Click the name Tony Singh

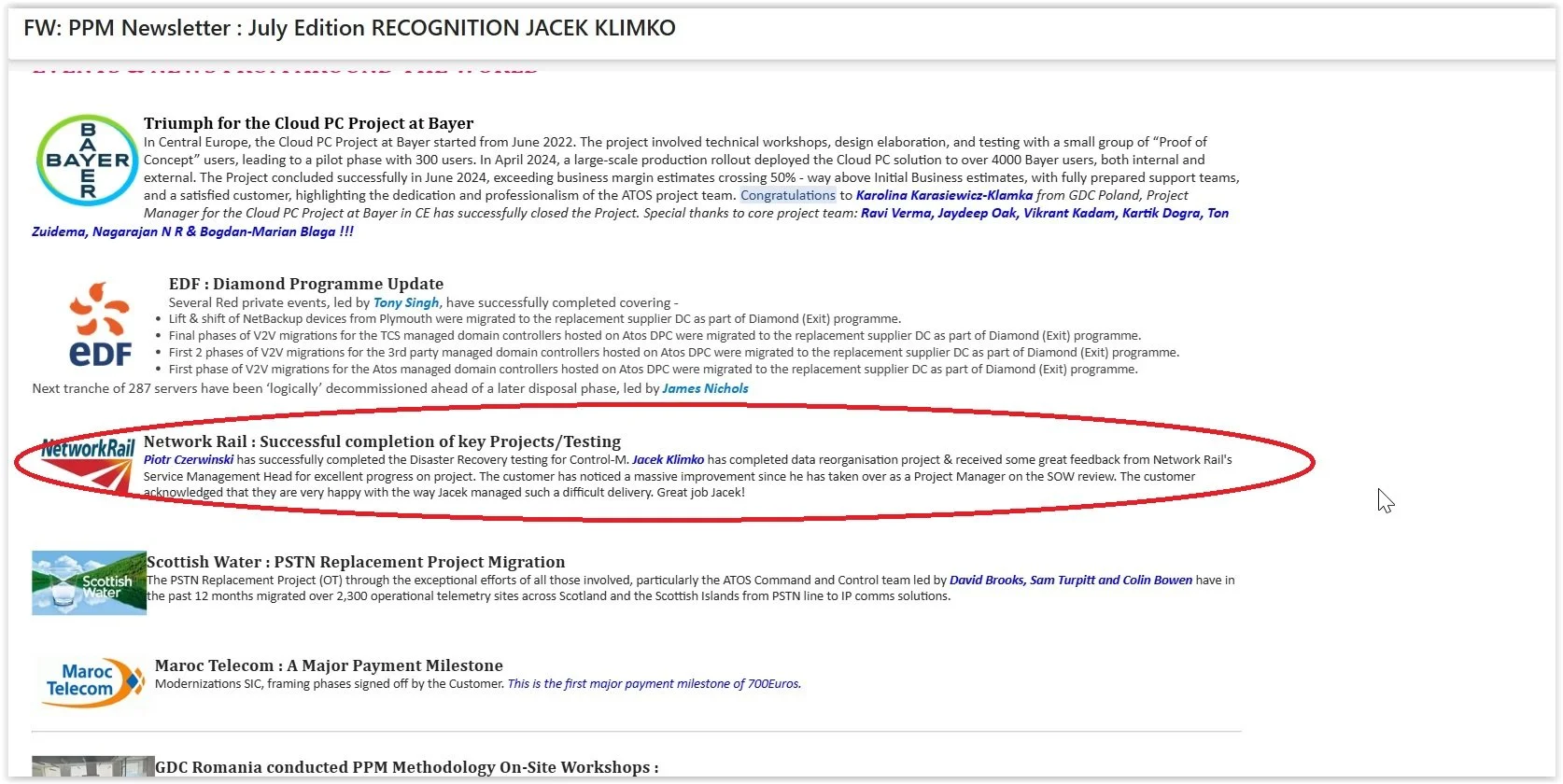406,302
